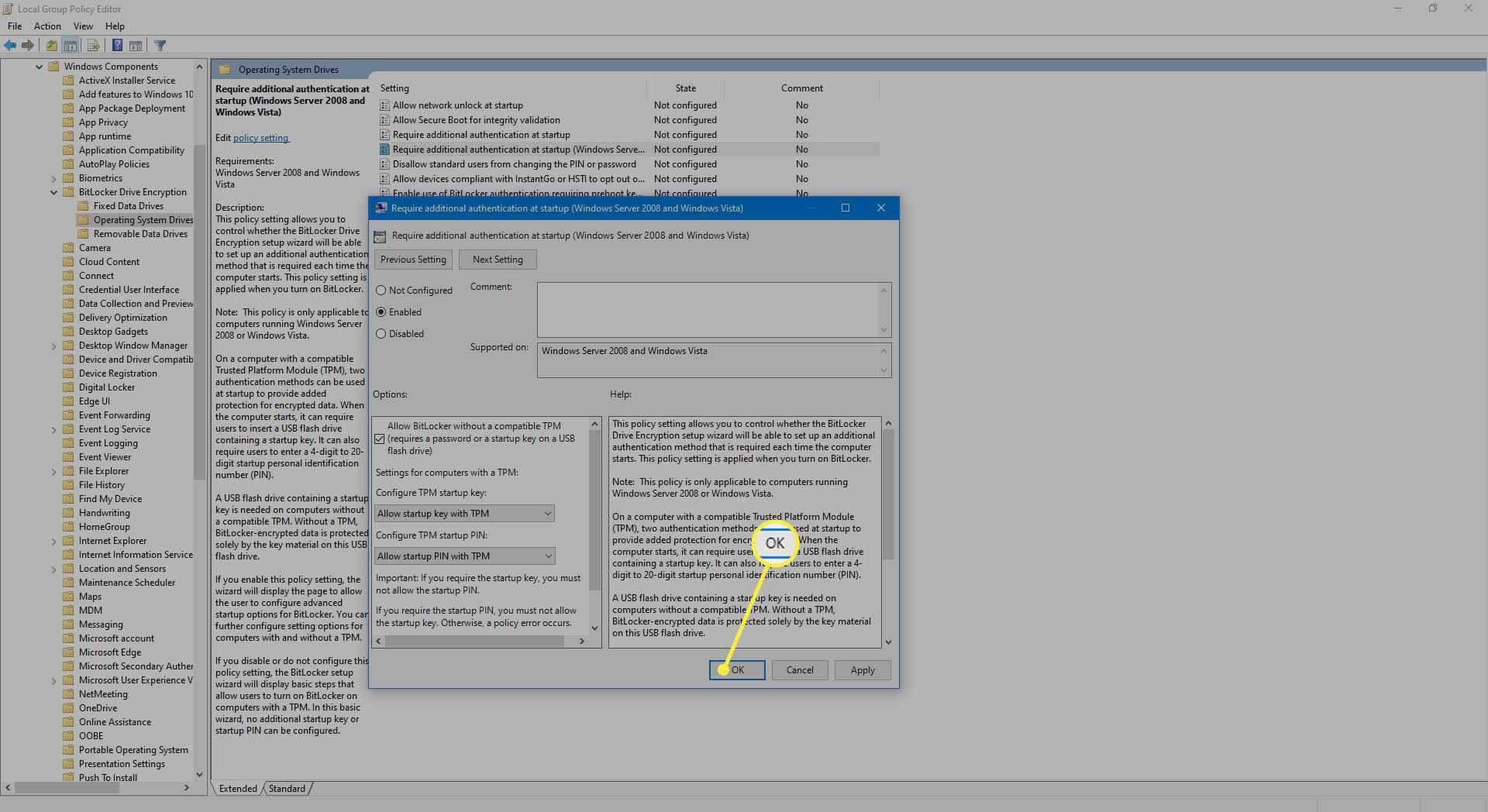The width and height of the screenshot is (1488, 812).
Task: Open the Action menu
Action: click(x=47, y=26)
